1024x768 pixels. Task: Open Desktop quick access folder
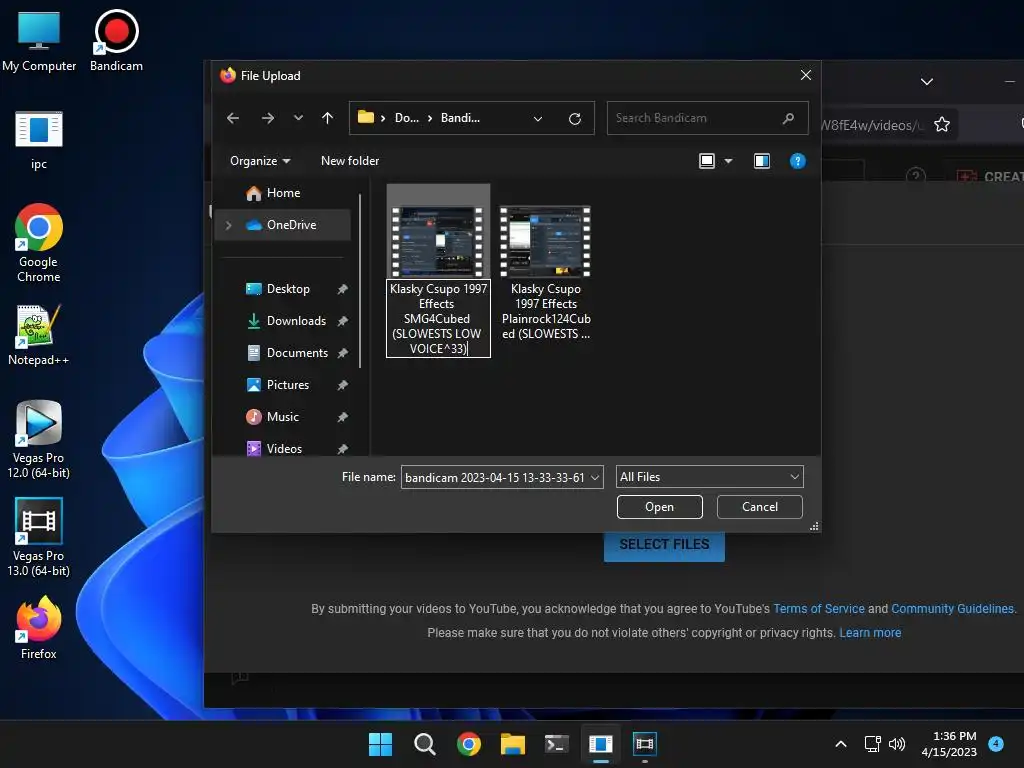288,289
